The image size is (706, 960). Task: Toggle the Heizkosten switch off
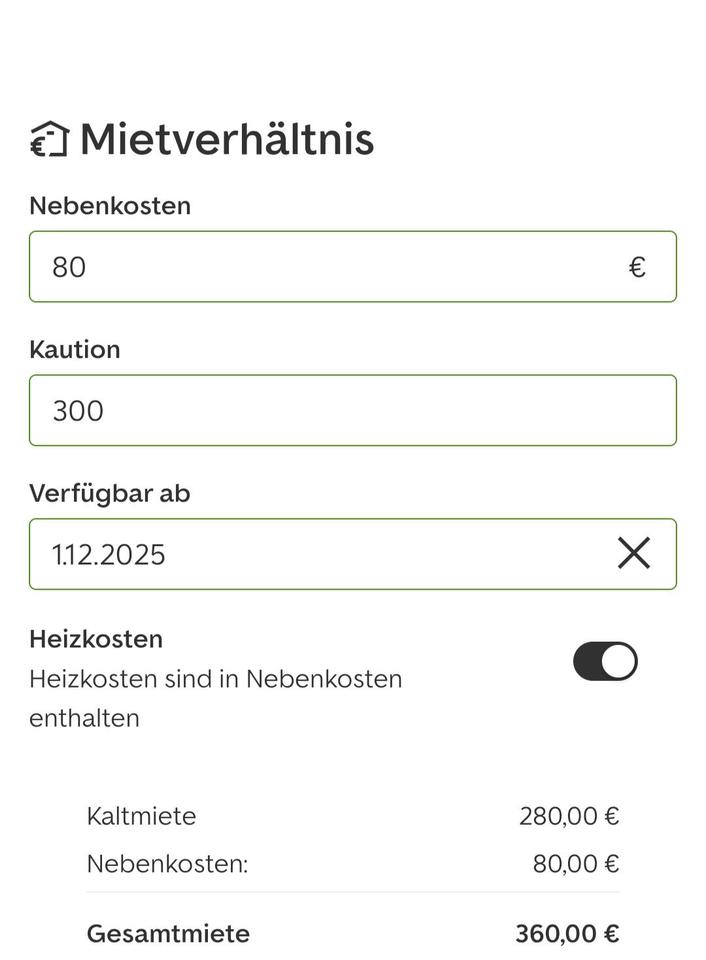pos(605,661)
